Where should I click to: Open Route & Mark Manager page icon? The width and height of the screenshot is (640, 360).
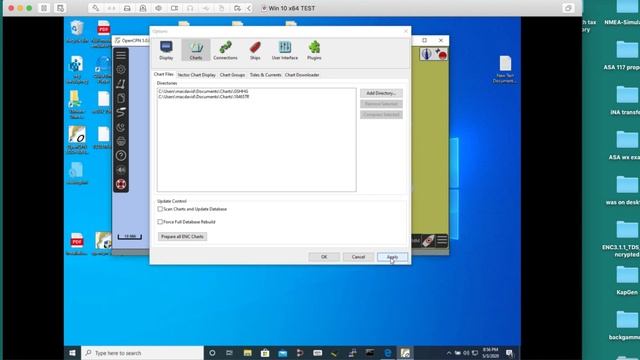121,98
